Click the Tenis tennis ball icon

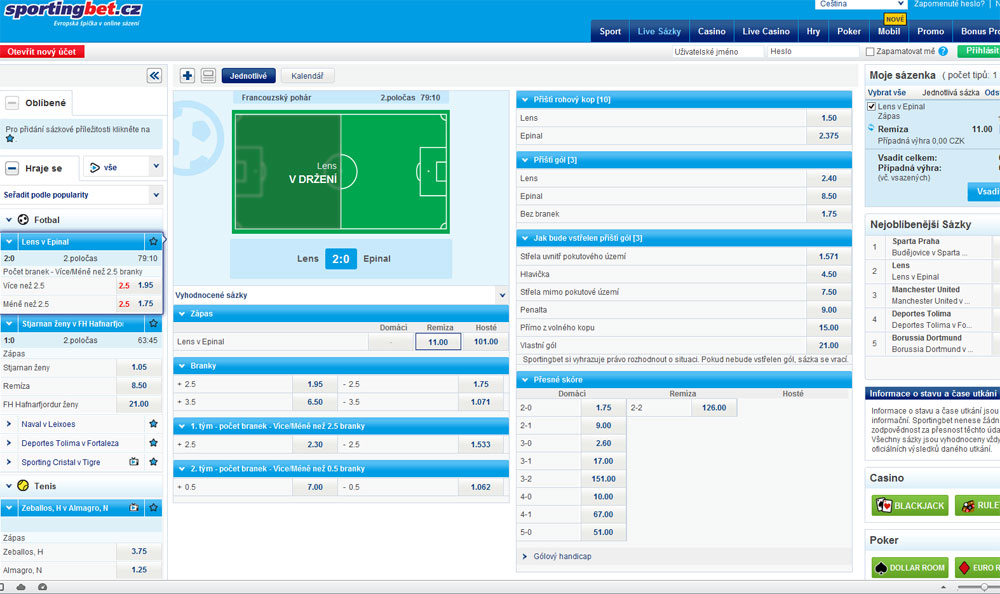tap(23, 486)
